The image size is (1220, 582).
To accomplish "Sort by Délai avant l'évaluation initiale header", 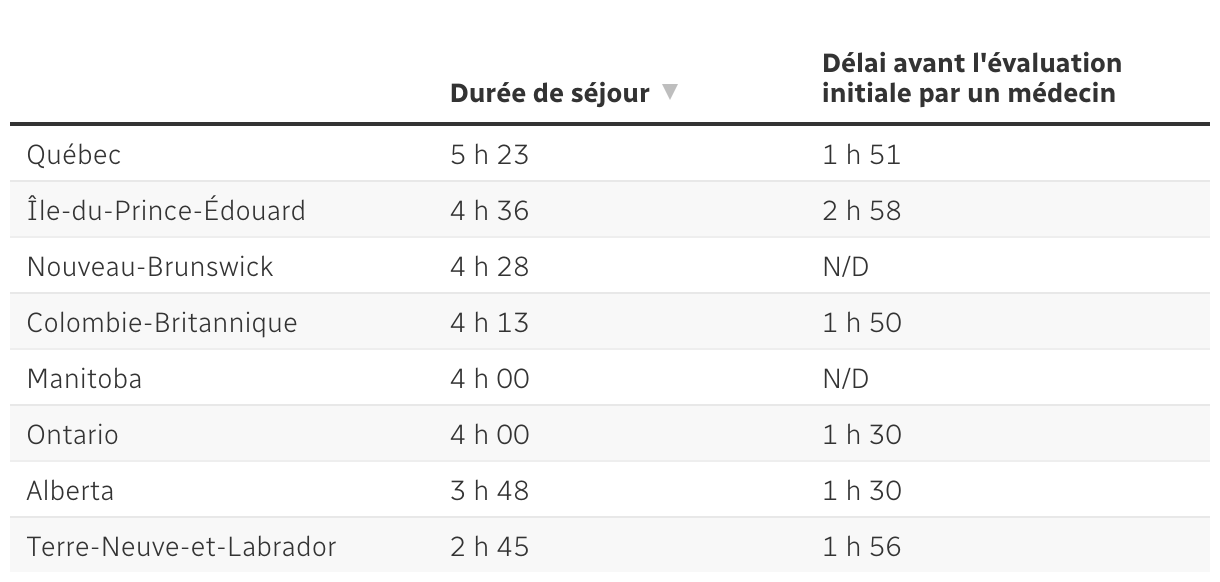I will (x=972, y=79).
